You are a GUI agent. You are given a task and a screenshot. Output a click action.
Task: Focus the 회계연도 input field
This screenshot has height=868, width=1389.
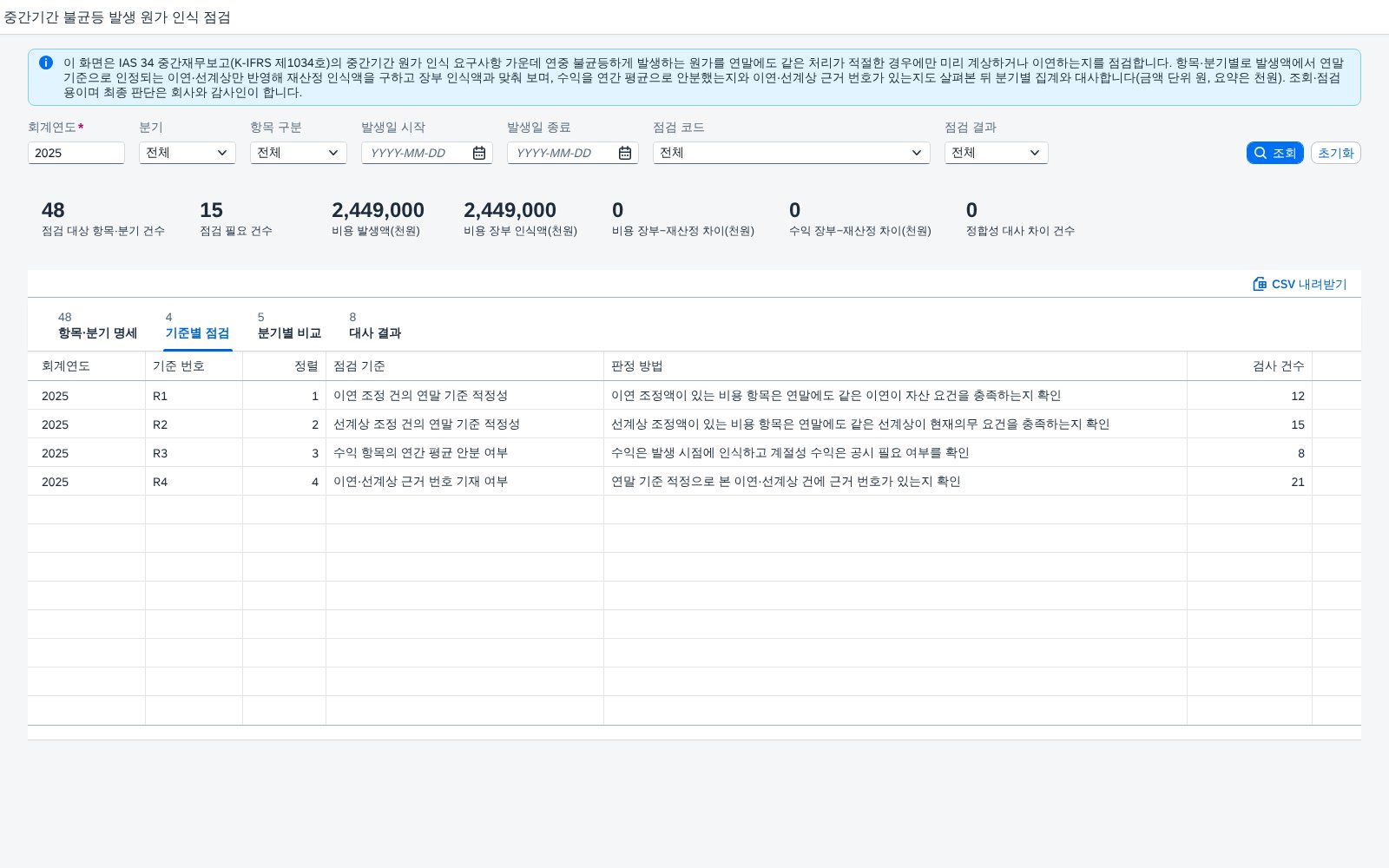click(x=76, y=153)
